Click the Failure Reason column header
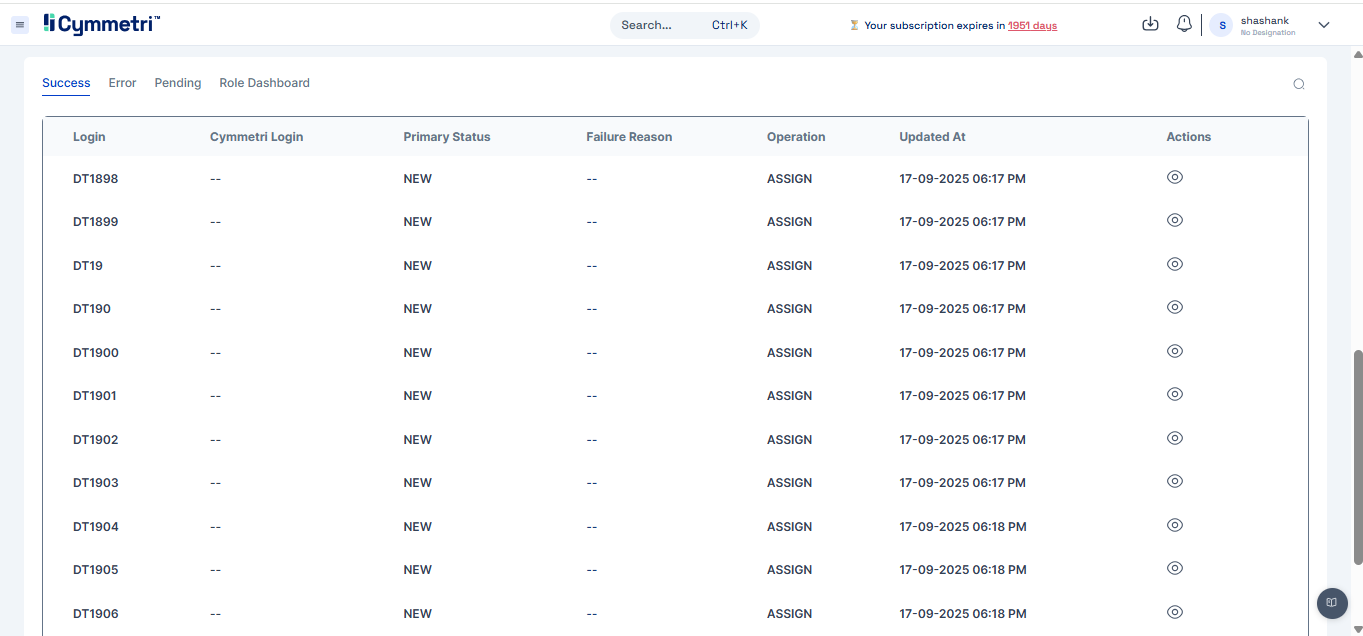 [x=629, y=137]
